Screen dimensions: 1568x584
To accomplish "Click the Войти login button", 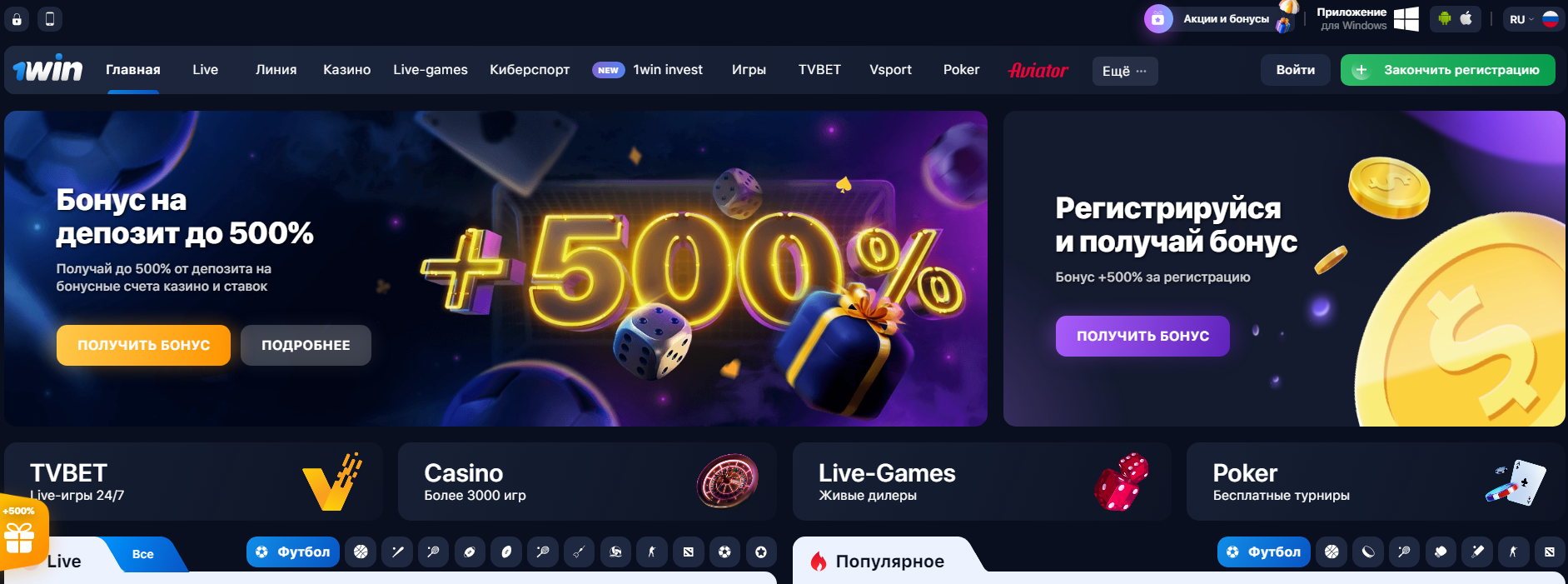I will (1295, 70).
